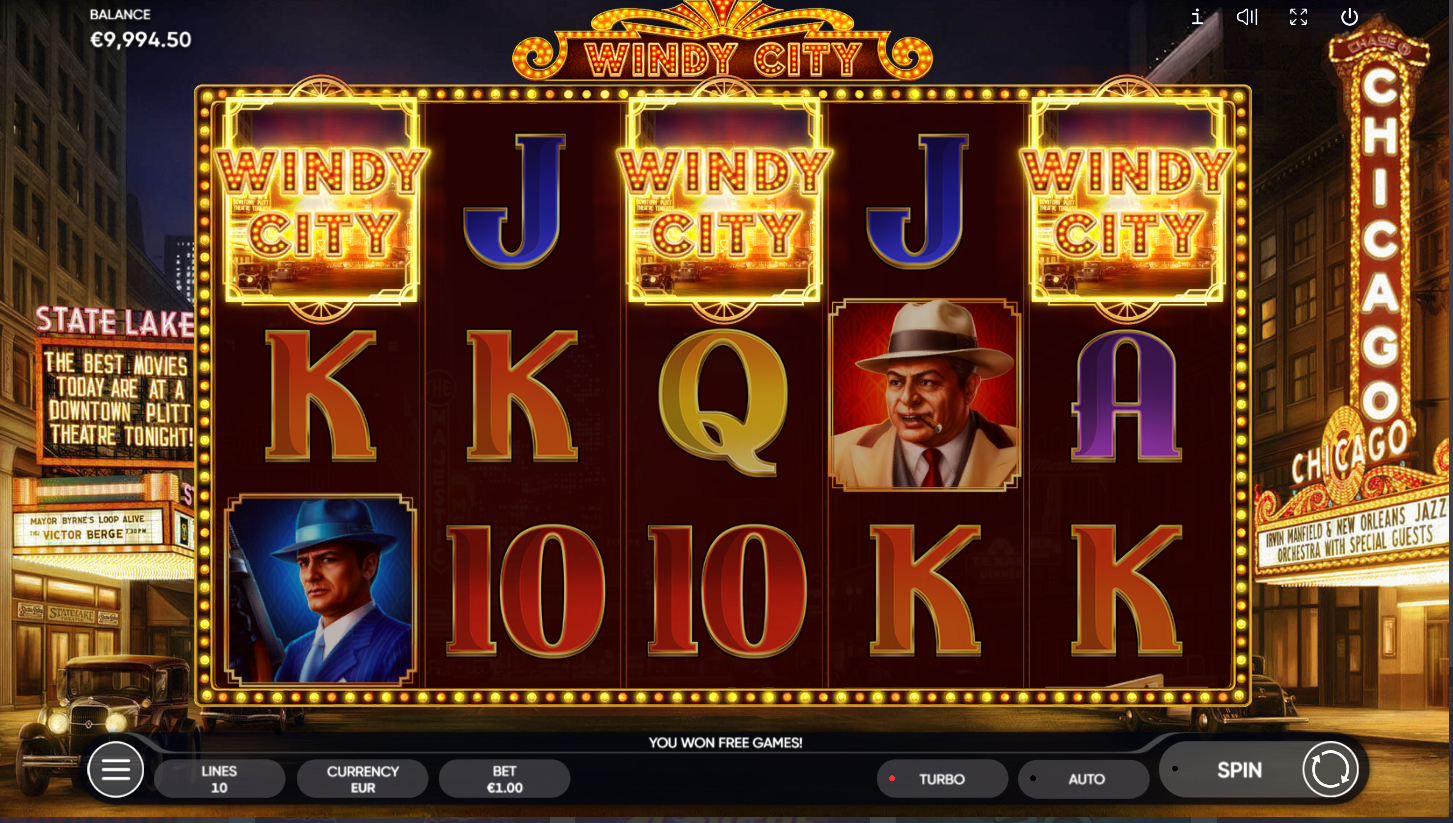Select the white hat cigar gangster symbol

(x=924, y=395)
